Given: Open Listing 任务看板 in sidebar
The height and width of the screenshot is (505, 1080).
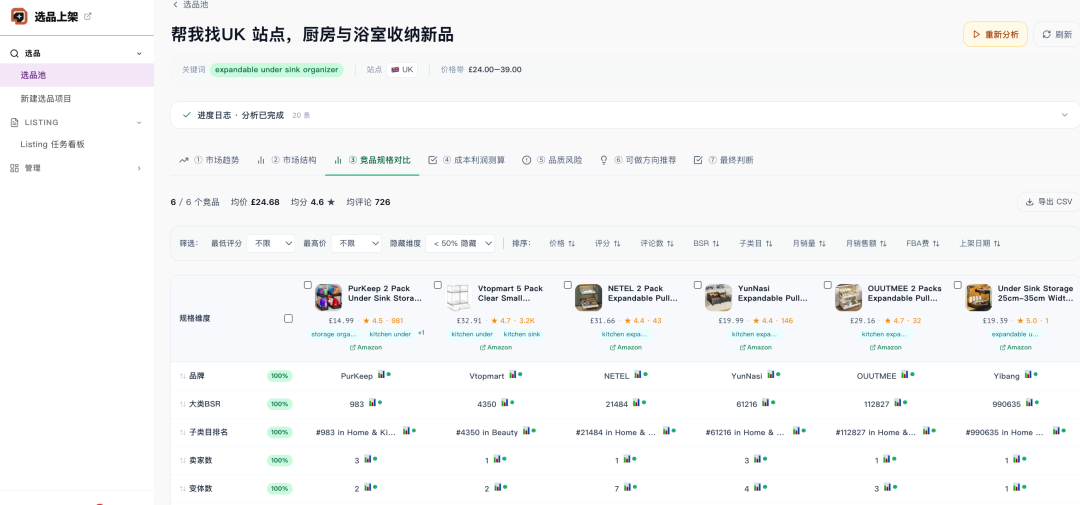Looking at the screenshot, I should tap(52, 144).
